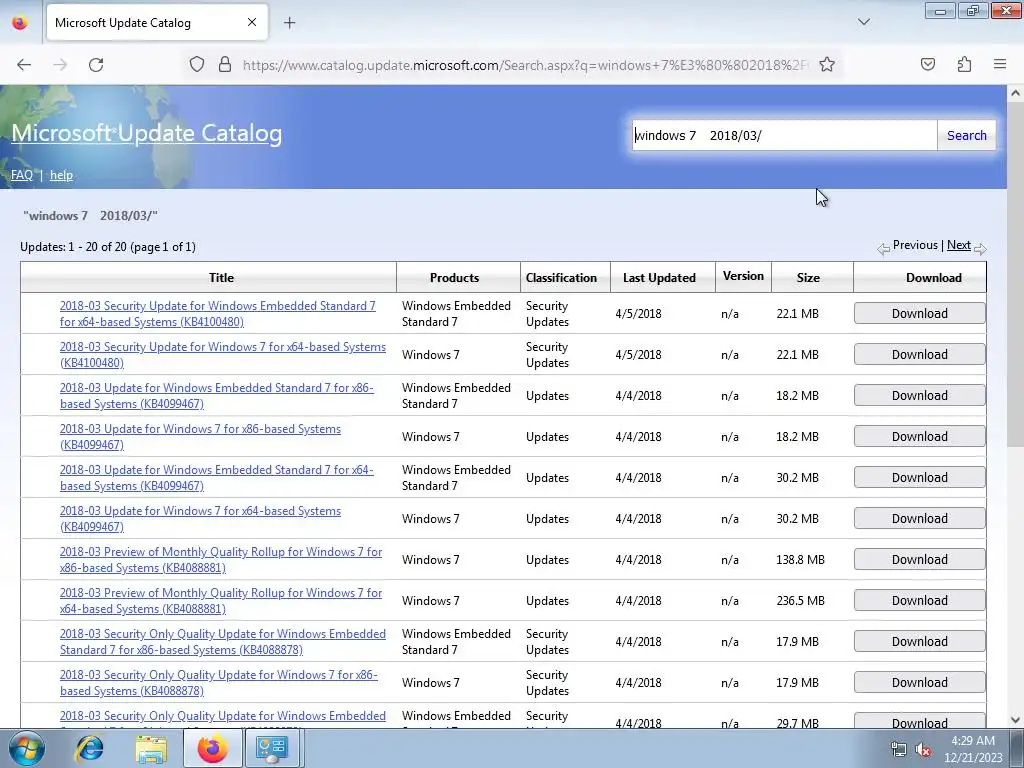Open the Microsoft Update Catalog home link

point(147,133)
